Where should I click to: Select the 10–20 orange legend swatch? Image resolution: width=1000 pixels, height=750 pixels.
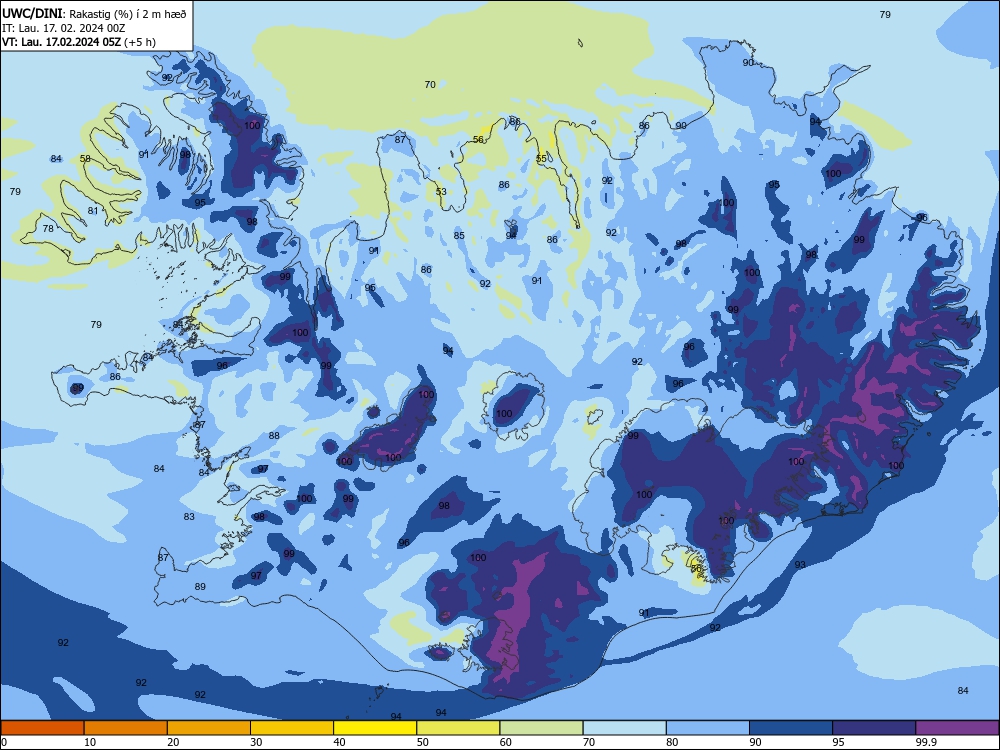pos(126,728)
